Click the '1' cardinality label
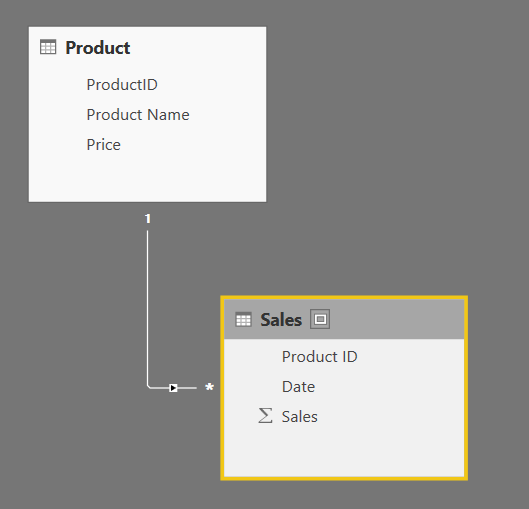529x509 pixels. point(147,219)
